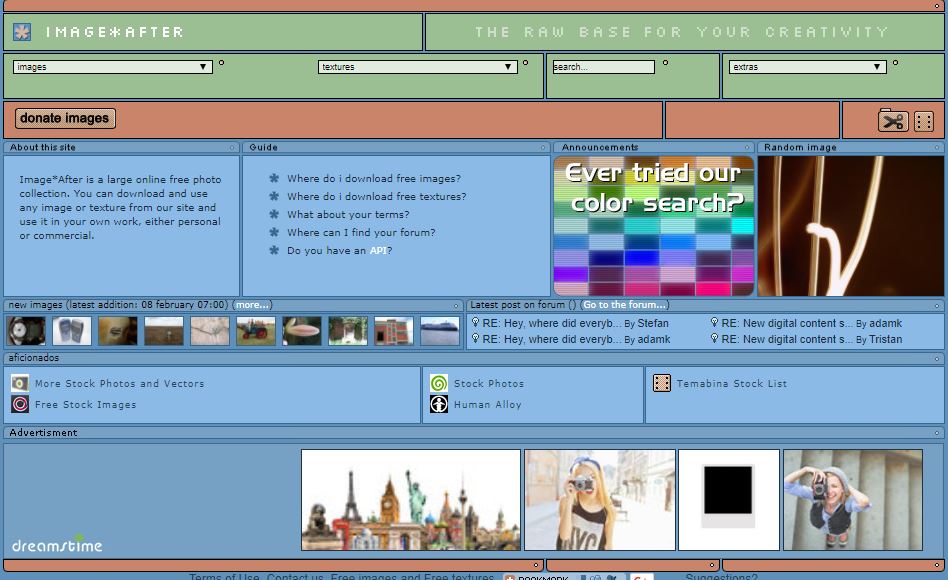Collapse the new images panel via its circle
The height and width of the screenshot is (580, 948).
click(456, 306)
